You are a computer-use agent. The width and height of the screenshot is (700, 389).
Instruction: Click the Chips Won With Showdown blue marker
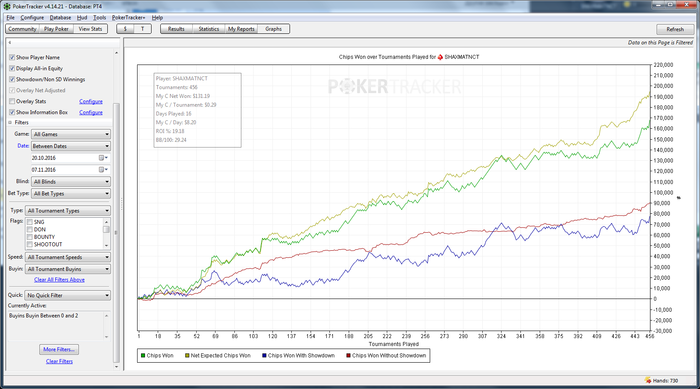click(264, 356)
